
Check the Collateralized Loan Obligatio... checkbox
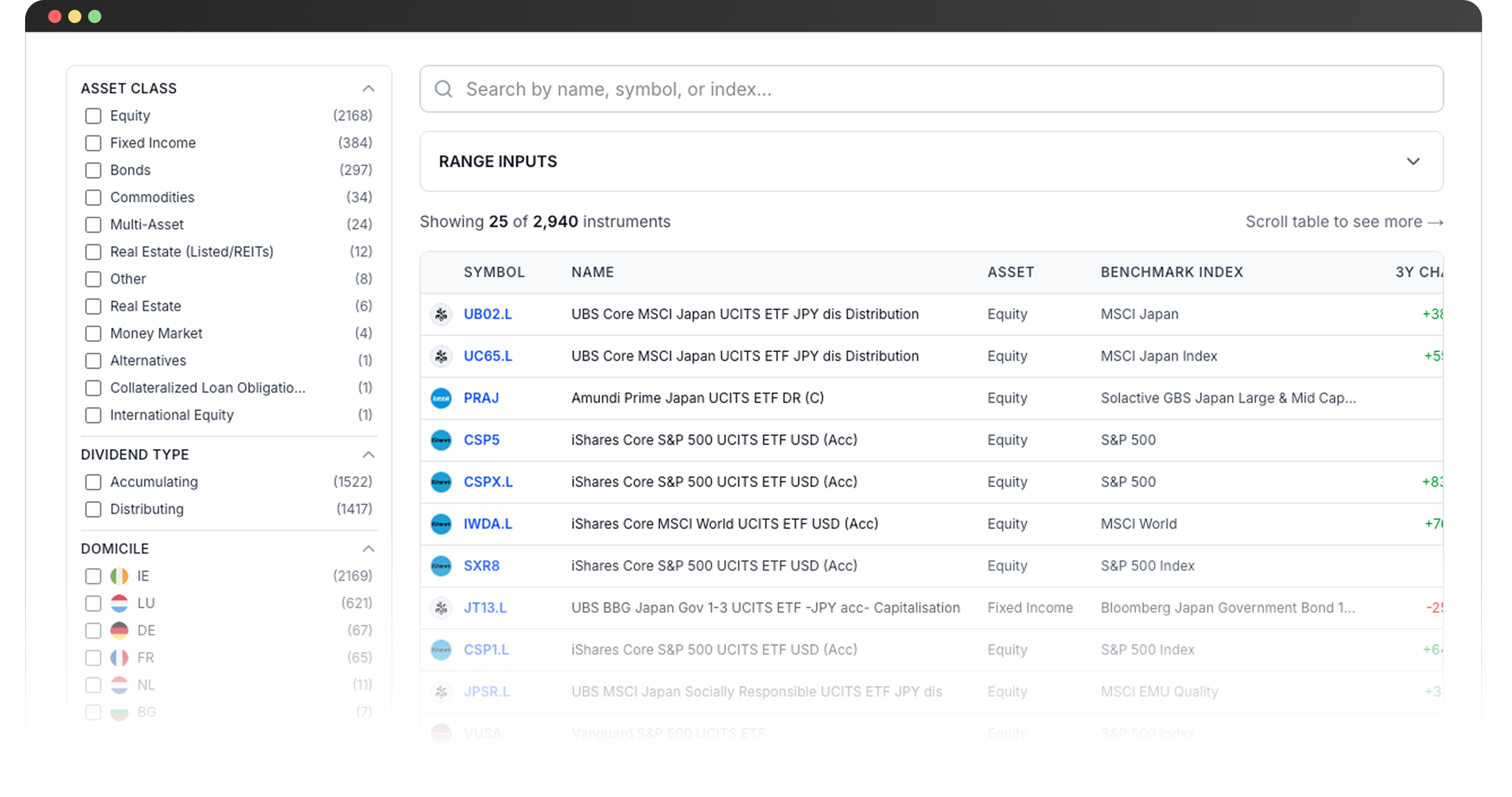coord(93,388)
